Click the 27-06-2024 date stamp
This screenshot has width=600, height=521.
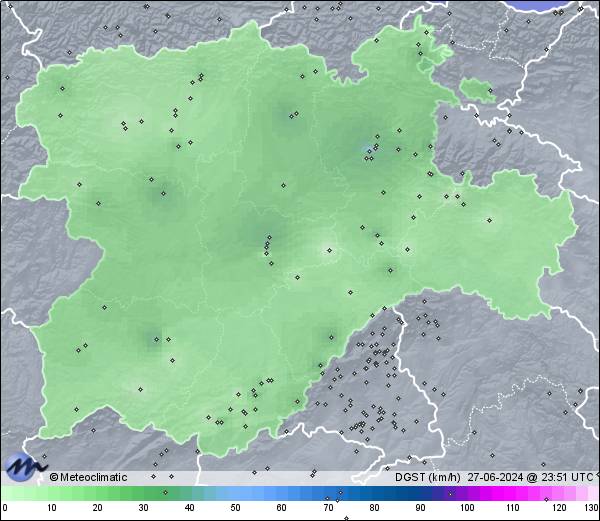[x=495, y=477]
